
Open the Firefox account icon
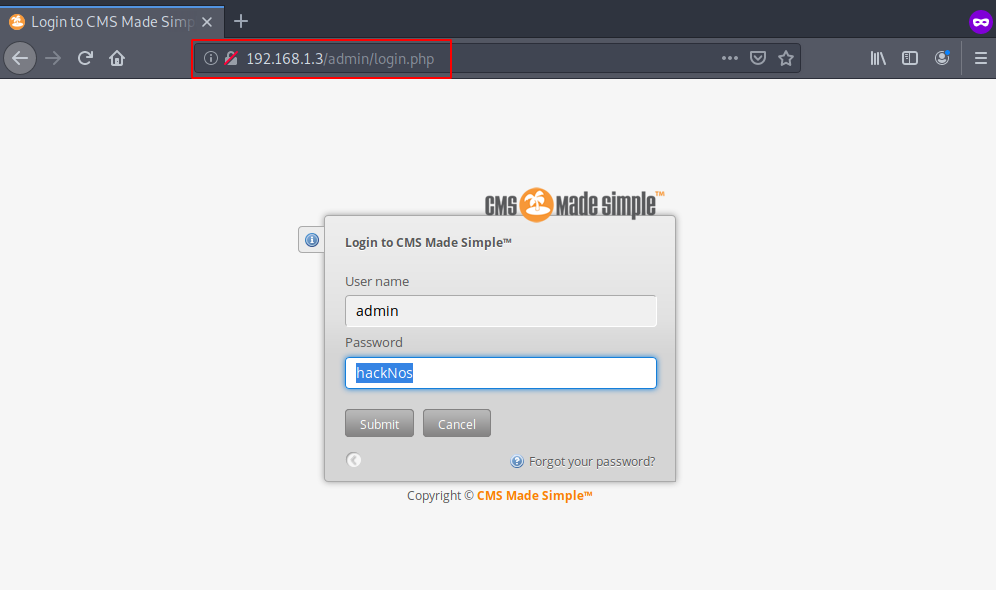pyautogui.click(x=942, y=58)
